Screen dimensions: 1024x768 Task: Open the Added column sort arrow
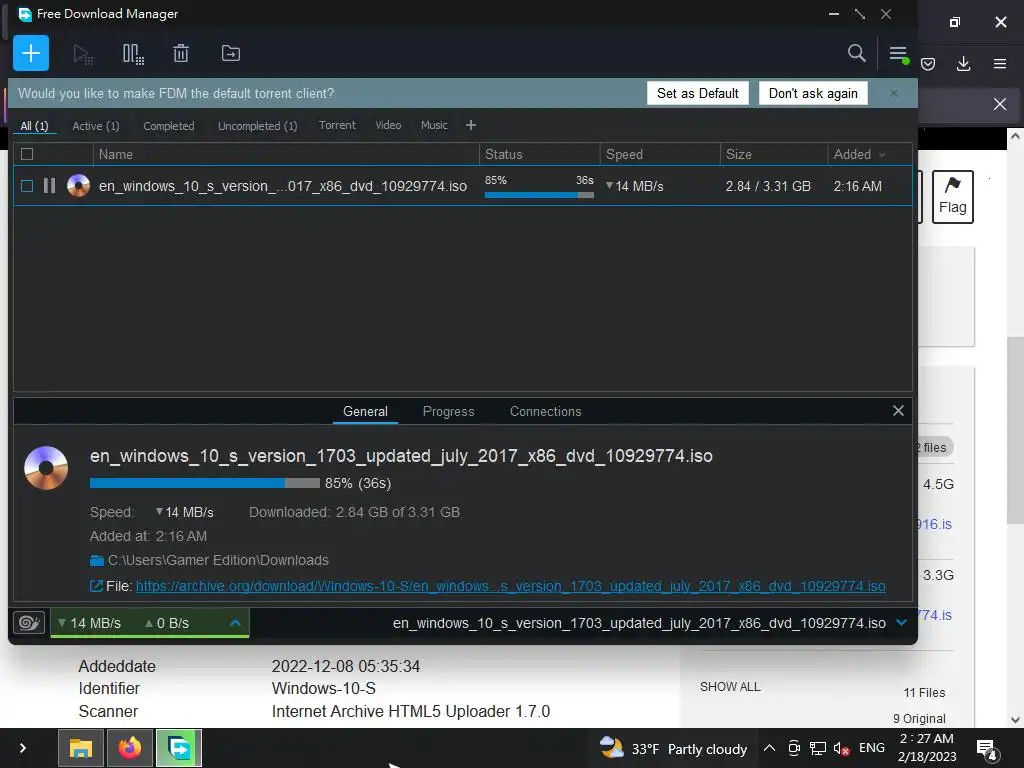[882, 155]
